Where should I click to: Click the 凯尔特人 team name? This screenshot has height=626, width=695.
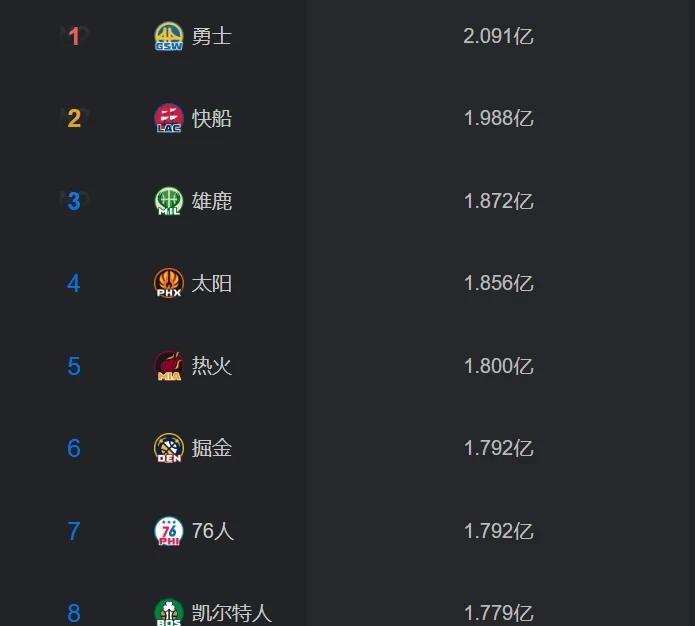point(231,613)
